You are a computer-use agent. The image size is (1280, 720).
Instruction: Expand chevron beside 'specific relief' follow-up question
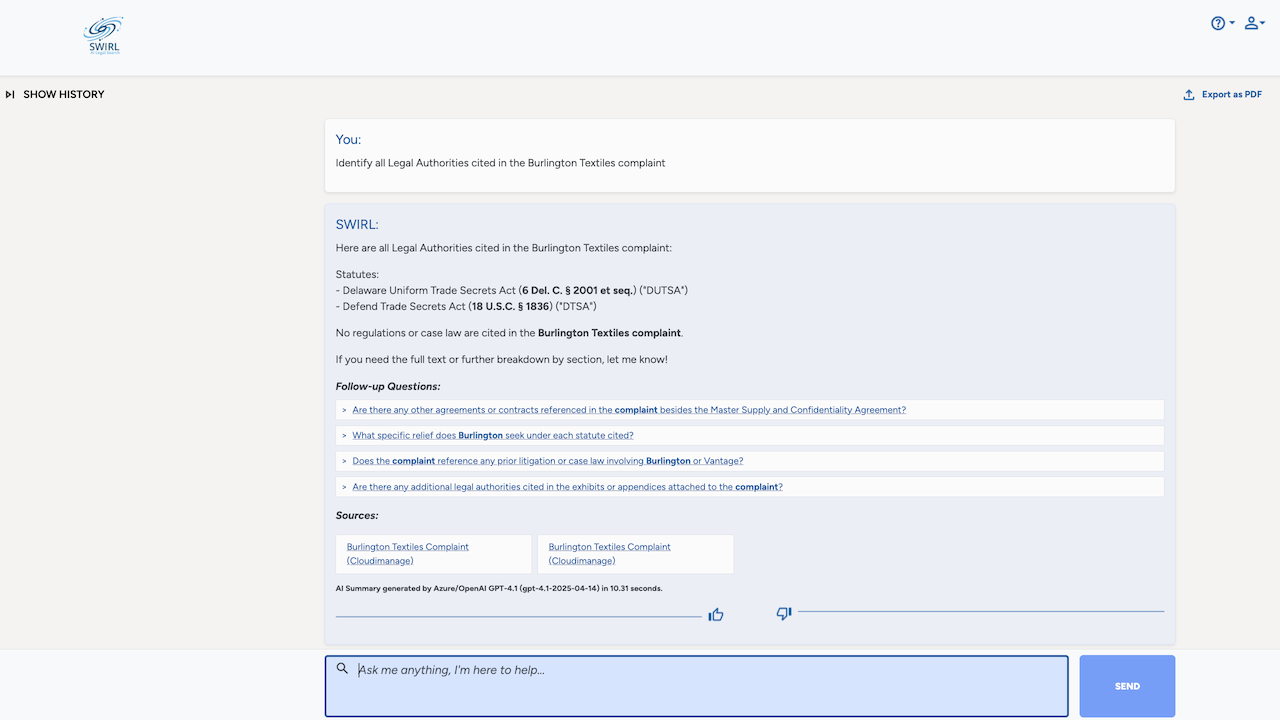pos(344,436)
